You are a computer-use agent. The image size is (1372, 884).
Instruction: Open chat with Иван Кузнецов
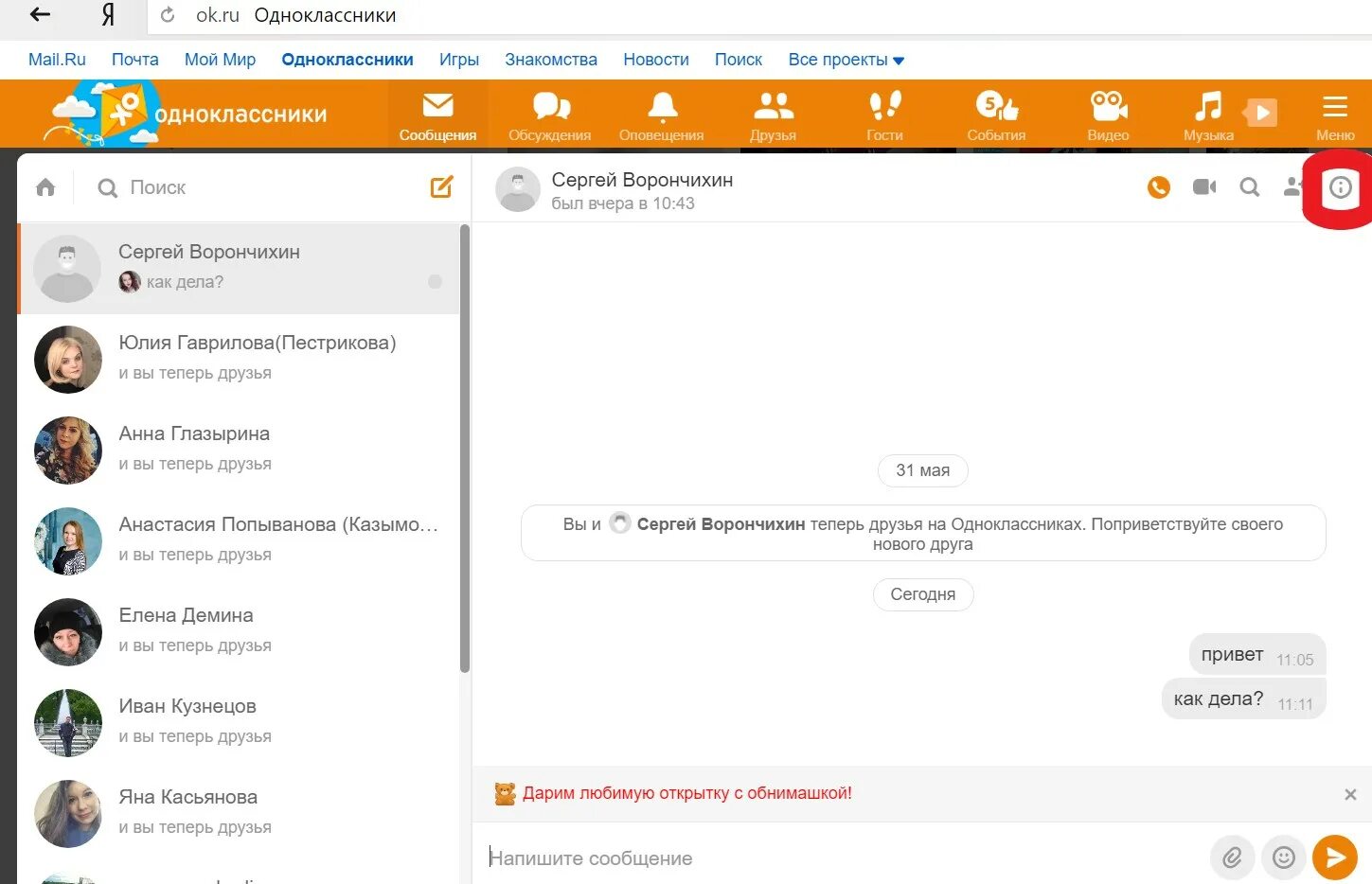click(x=239, y=723)
